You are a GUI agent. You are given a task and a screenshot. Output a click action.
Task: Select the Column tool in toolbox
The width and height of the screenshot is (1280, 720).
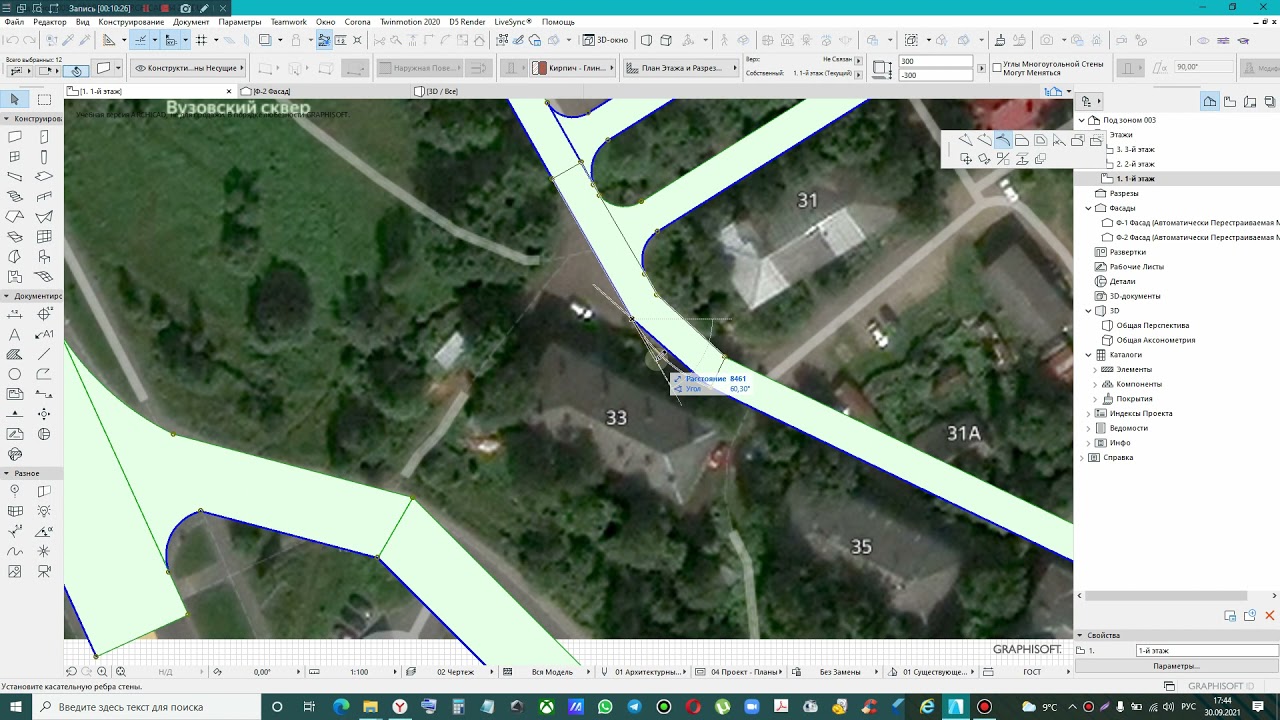click(x=44, y=157)
